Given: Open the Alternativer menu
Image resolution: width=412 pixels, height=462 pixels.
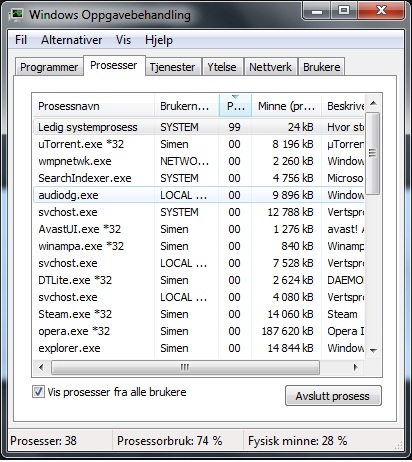Looking at the screenshot, I should [72, 40].
